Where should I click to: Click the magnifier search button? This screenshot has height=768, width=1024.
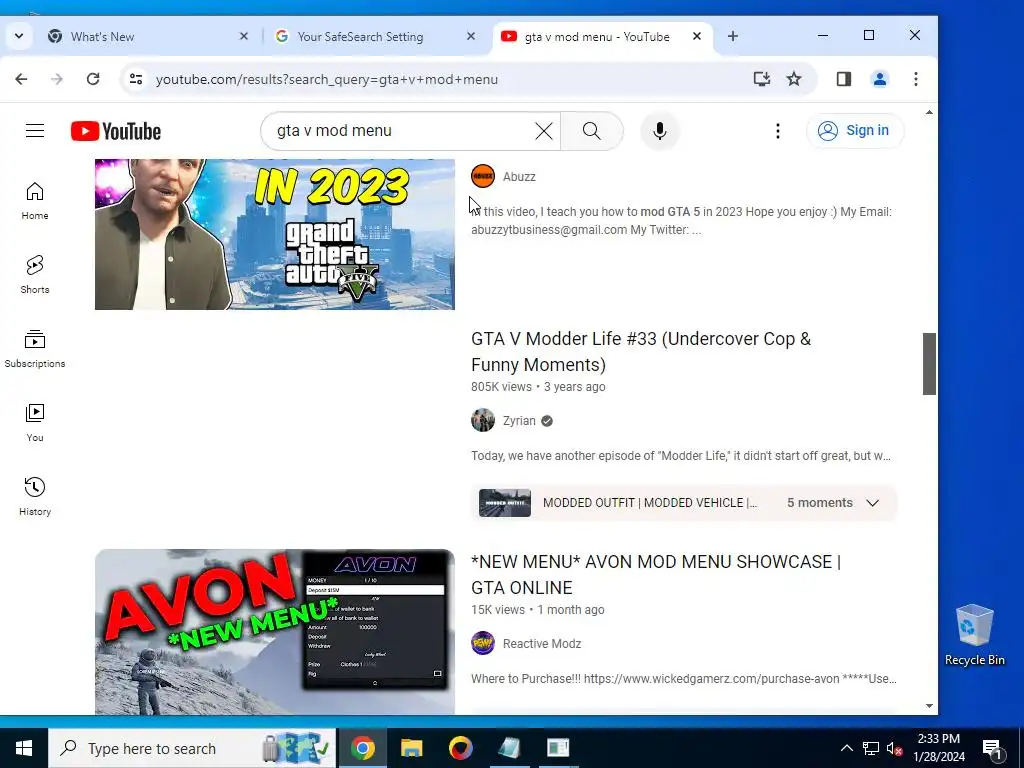tap(592, 131)
